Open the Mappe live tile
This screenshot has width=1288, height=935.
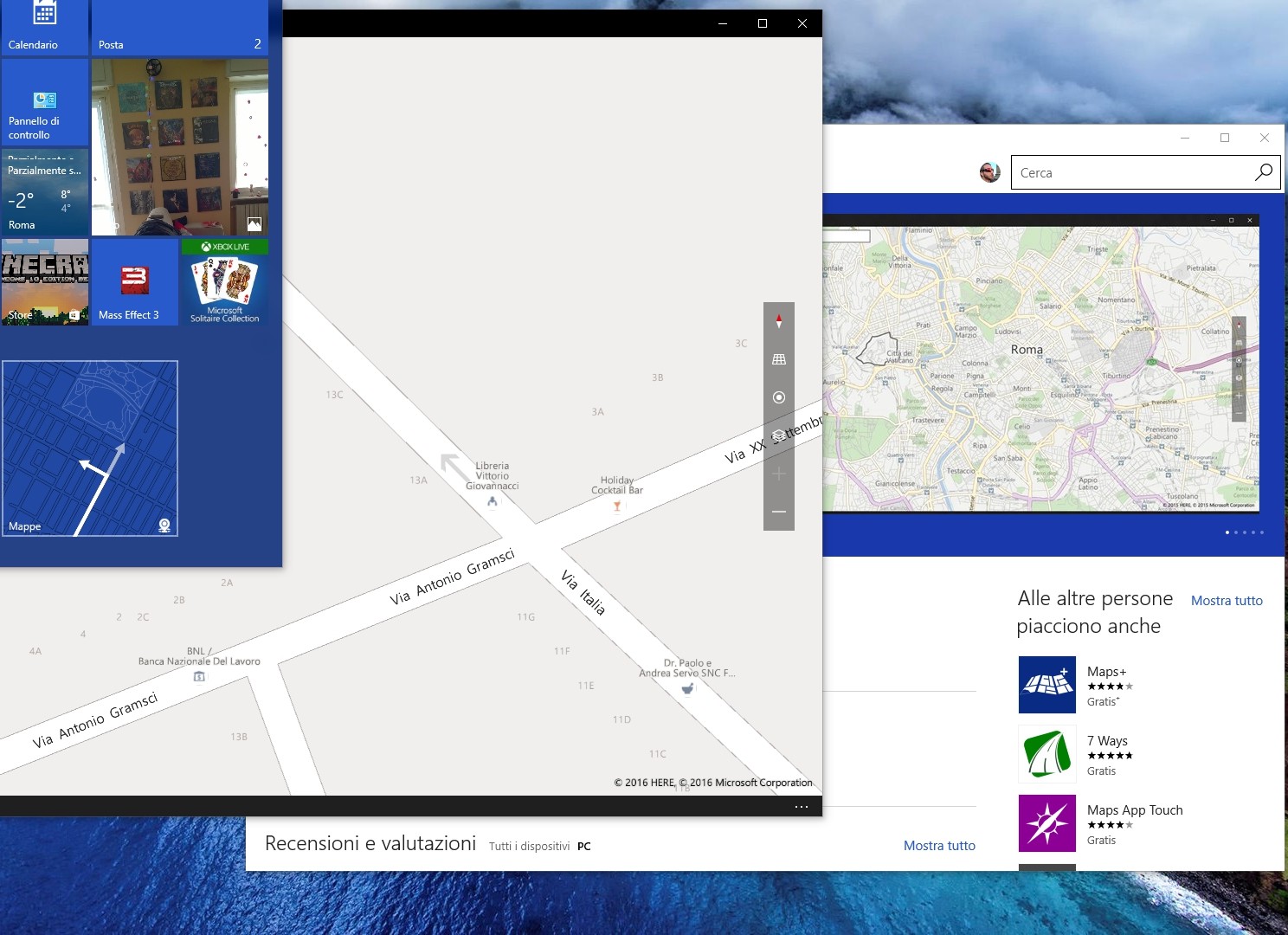[90, 448]
